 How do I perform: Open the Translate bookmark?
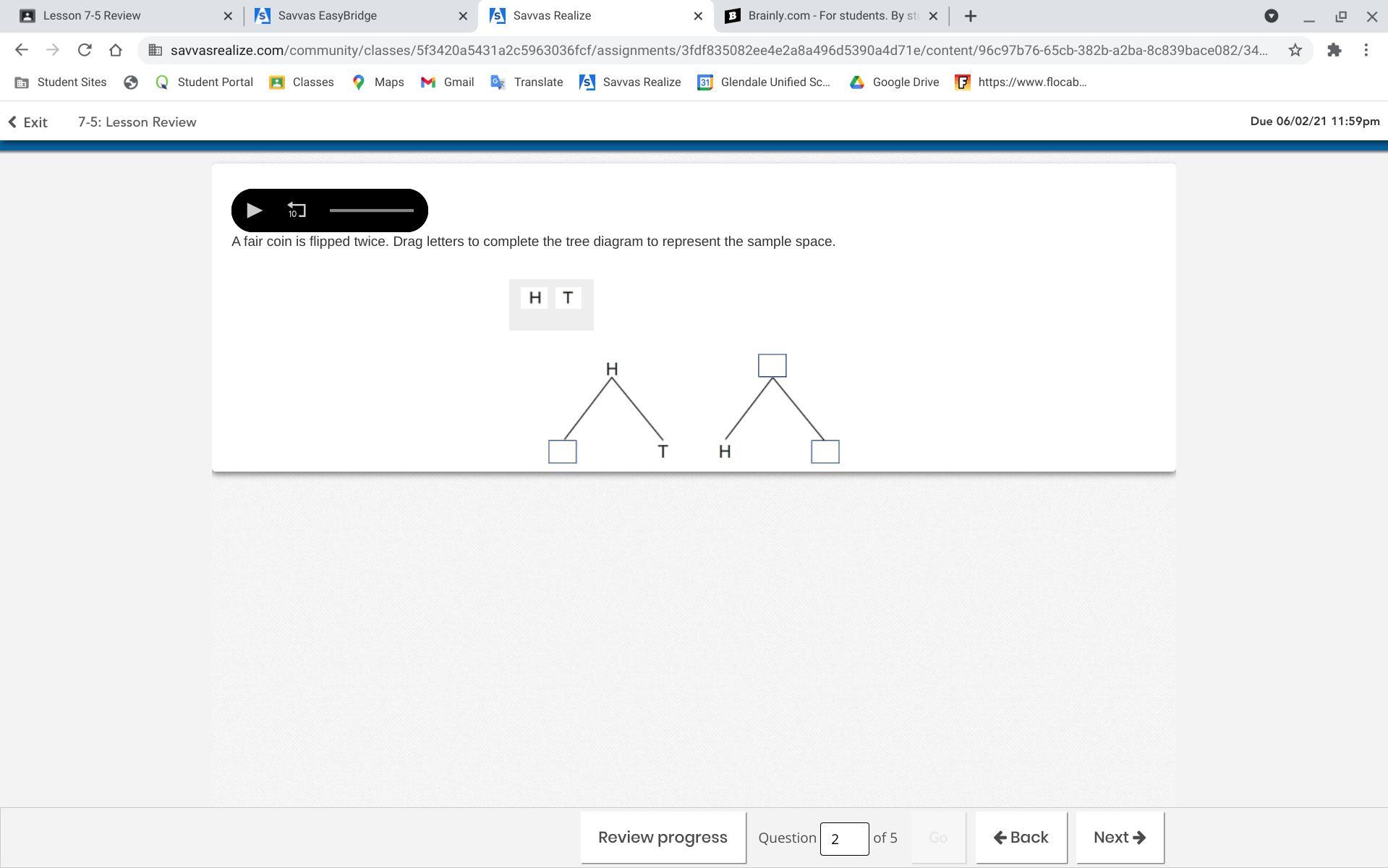click(527, 82)
